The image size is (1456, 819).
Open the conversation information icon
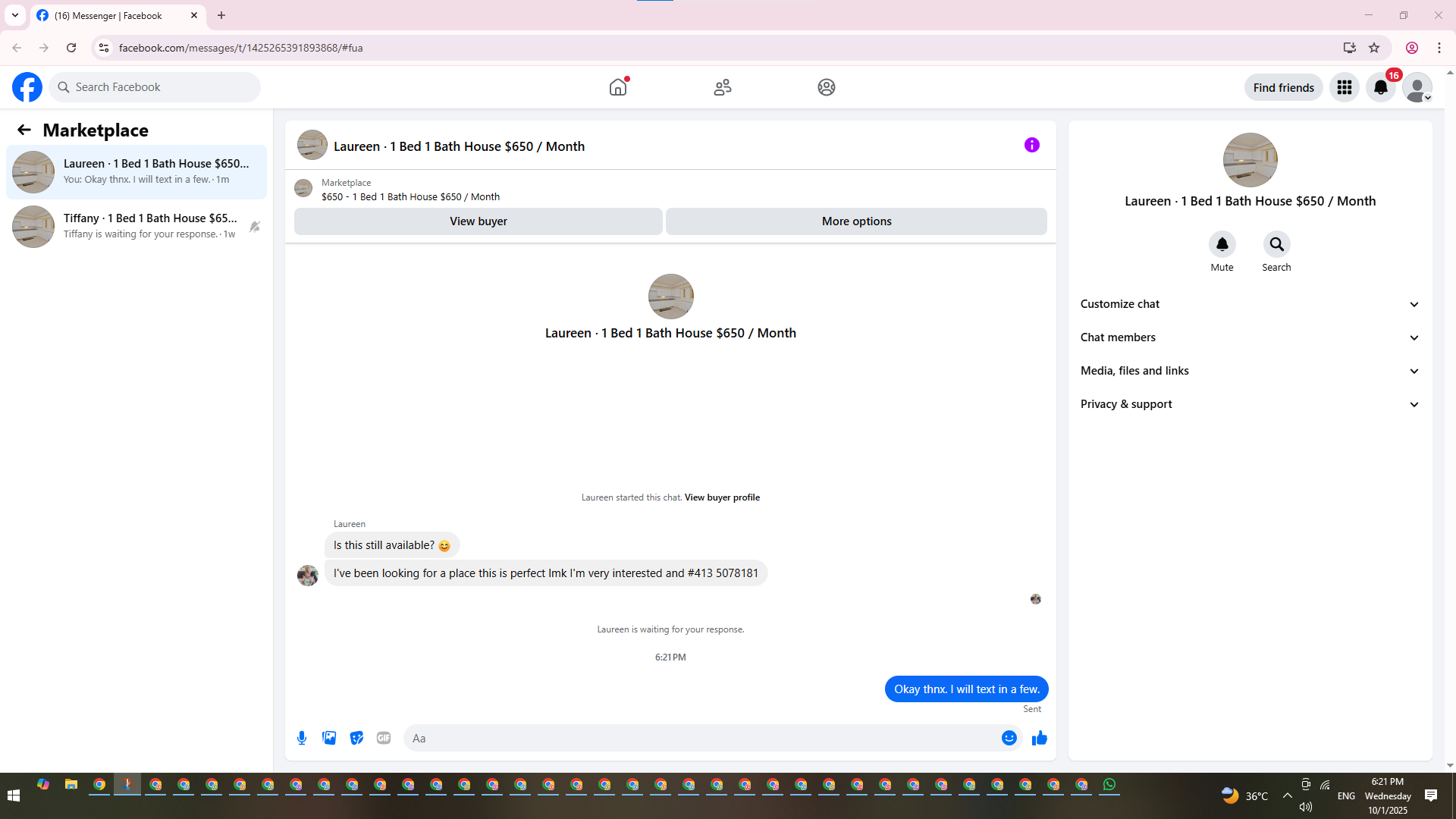click(1032, 145)
